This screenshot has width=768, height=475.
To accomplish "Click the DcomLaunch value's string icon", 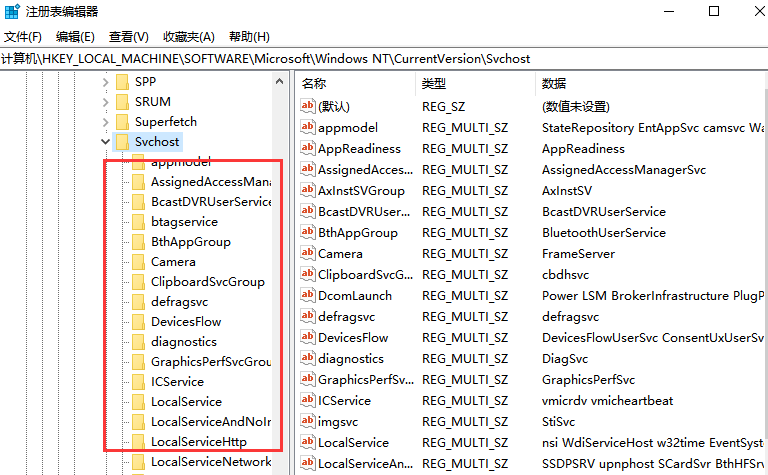I will pos(308,296).
